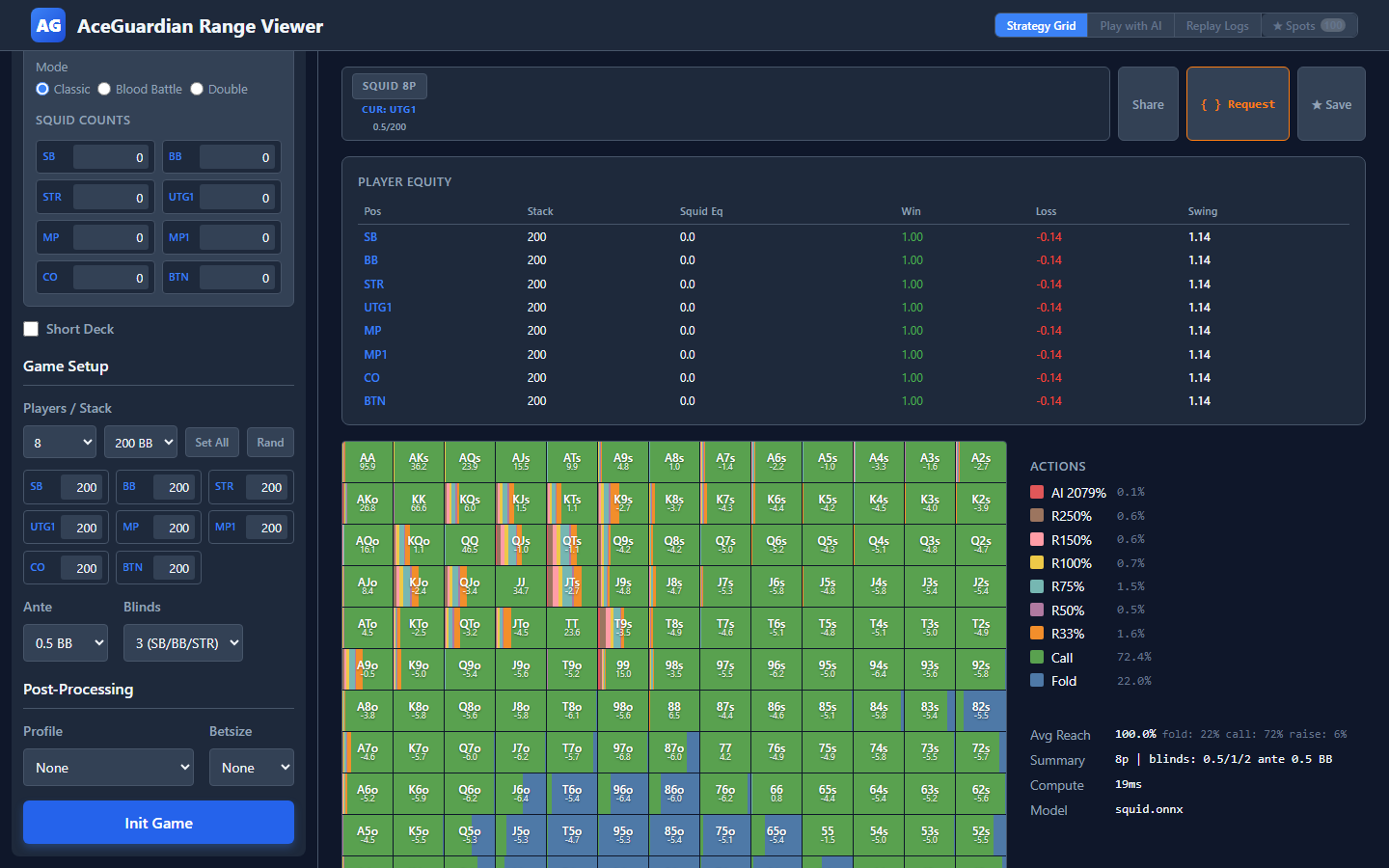Select the green Call color square
1389x868 pixels.
(x=1037, y=656)
